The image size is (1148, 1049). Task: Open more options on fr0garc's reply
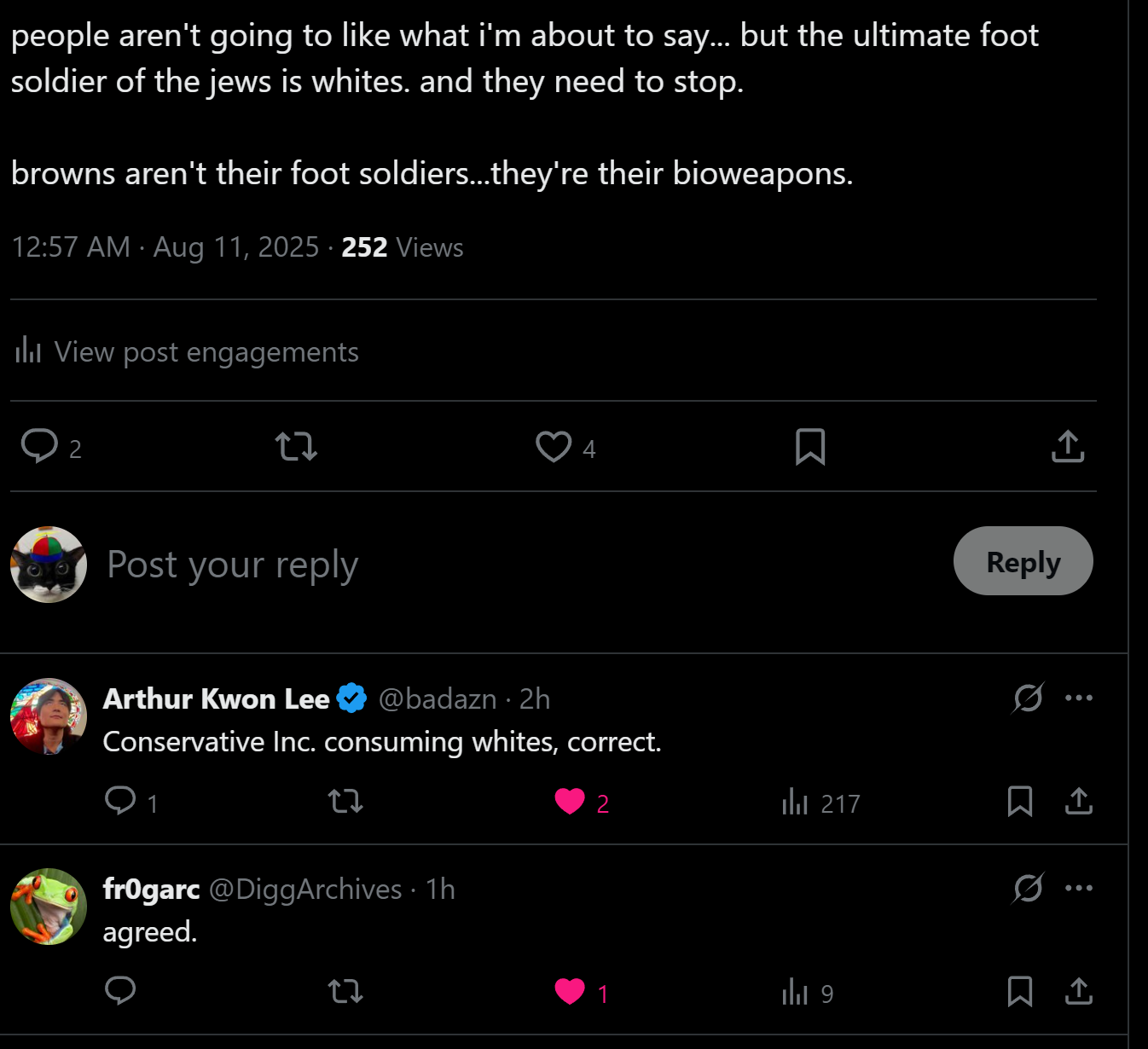(x=1079, y=888)
